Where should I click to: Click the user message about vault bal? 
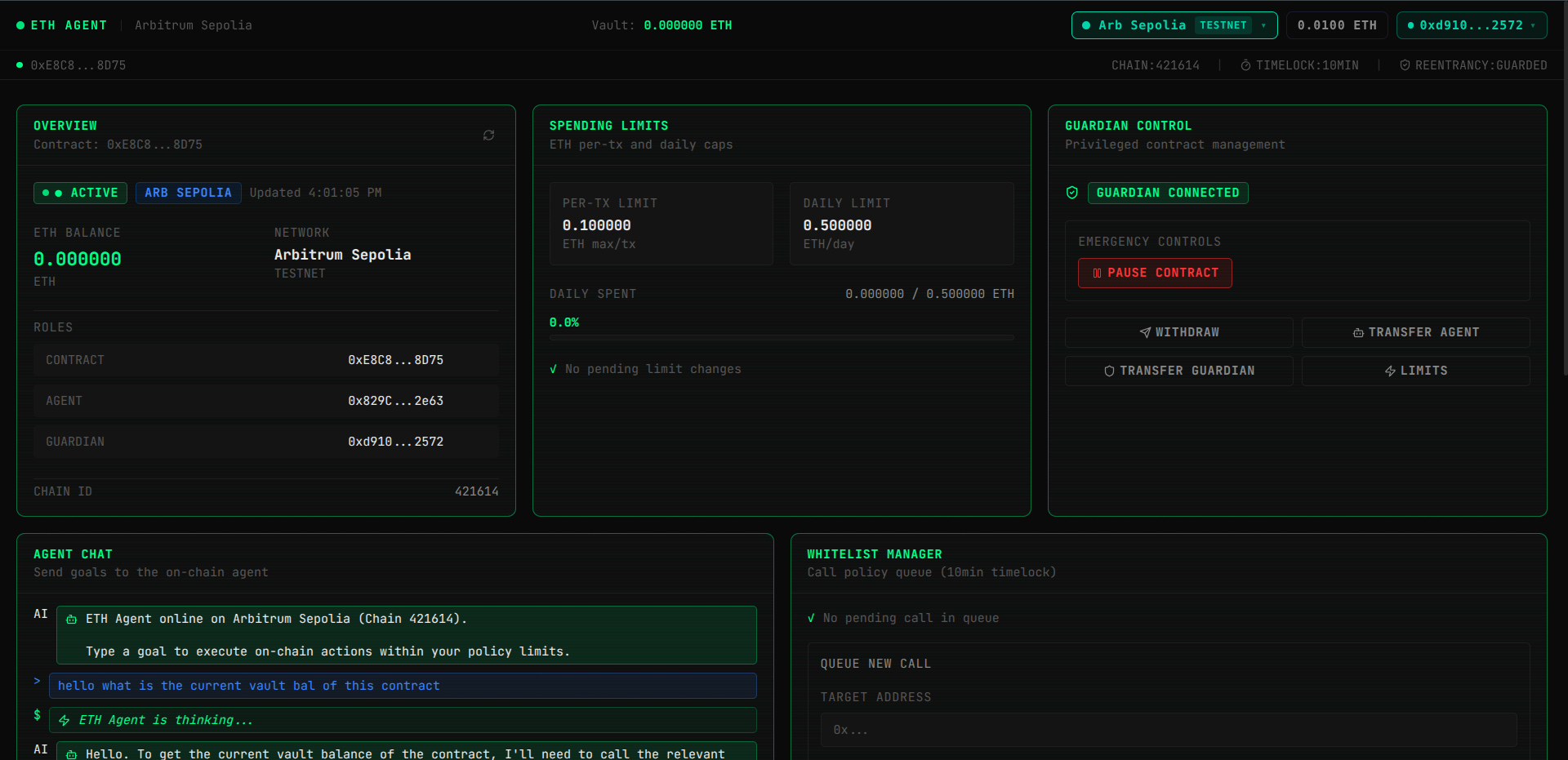pos(403,686)
